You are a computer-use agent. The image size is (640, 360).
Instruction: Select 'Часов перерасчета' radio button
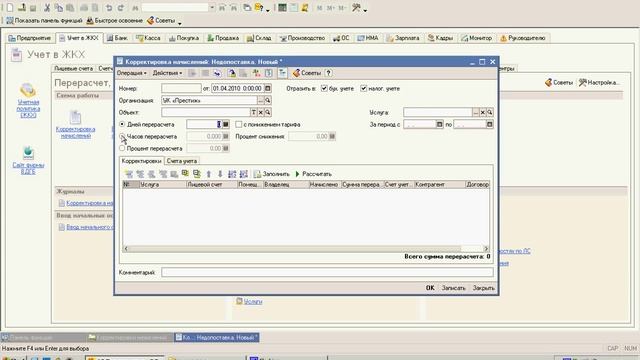click(x=122, y=136)
